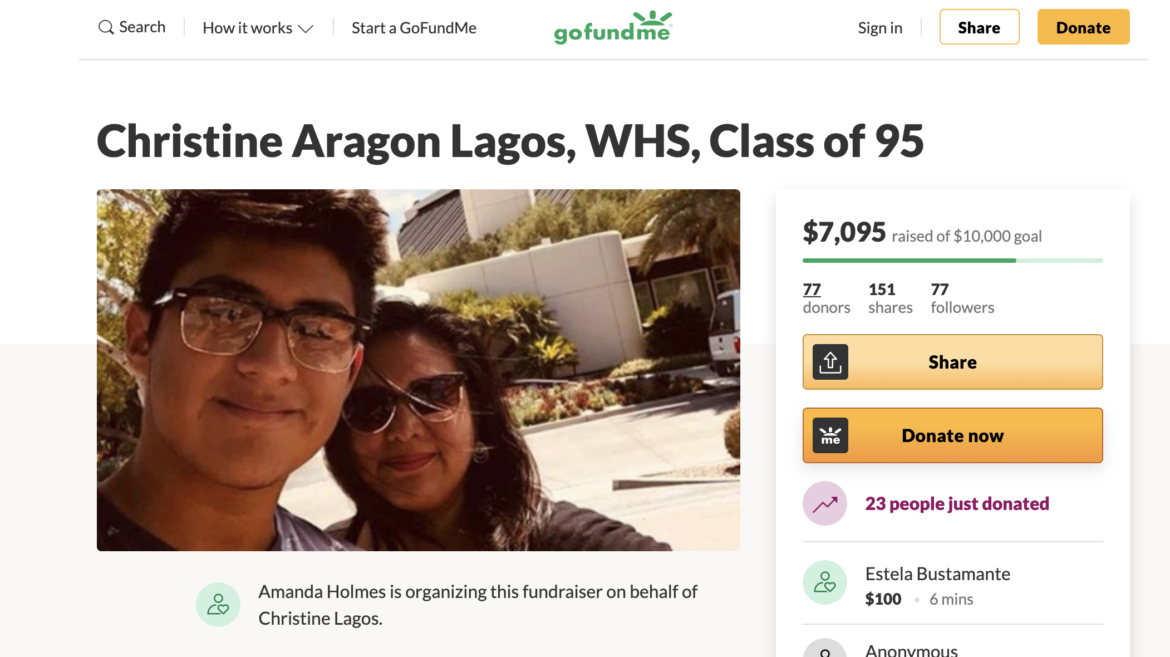The image size is (1170, 657).
Task: Click the Donate now button
Action: tap(952, 435)
